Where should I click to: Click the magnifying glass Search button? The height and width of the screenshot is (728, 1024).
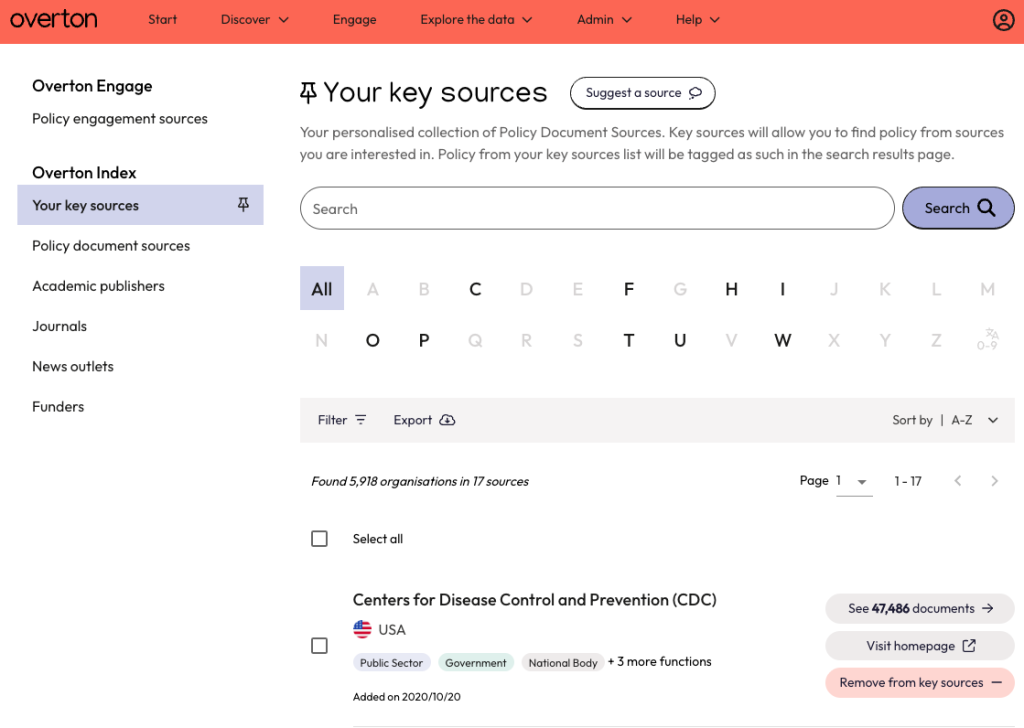point(958,208)
